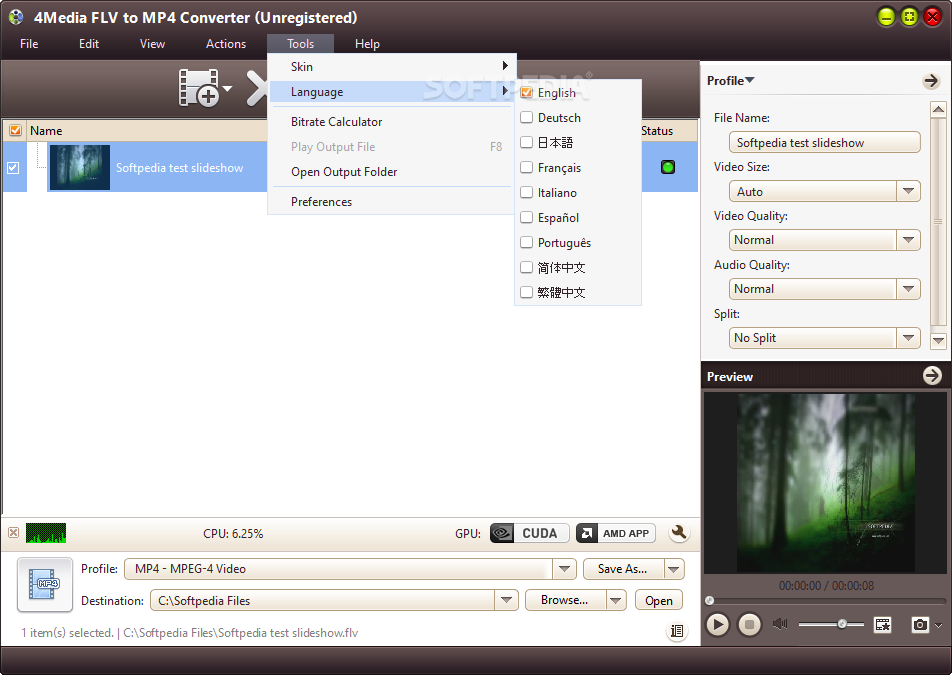
Task: Click the Status column header
Action: point(658,131)
